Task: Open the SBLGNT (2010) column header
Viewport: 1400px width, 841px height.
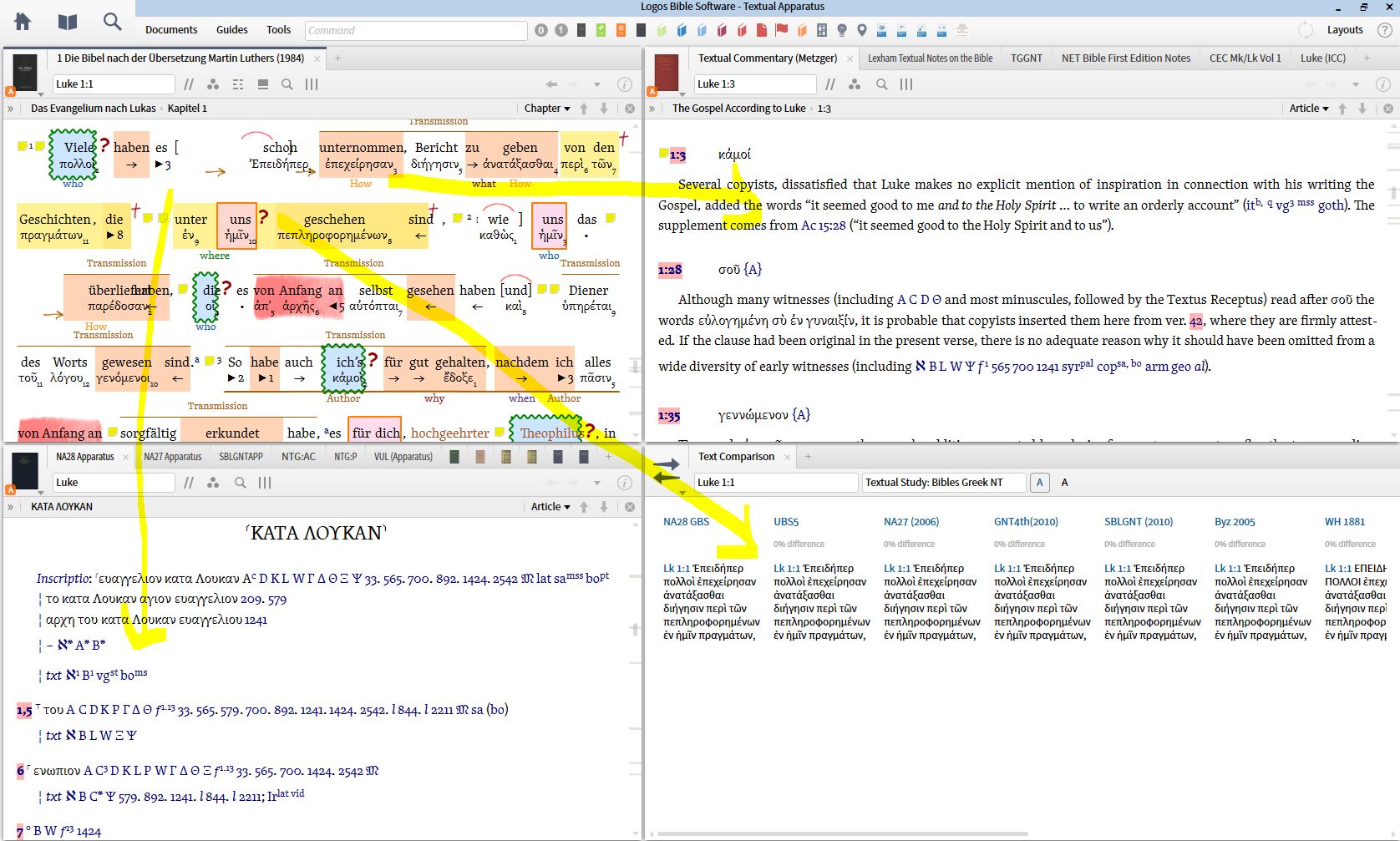Action: tap(1139, 522)
